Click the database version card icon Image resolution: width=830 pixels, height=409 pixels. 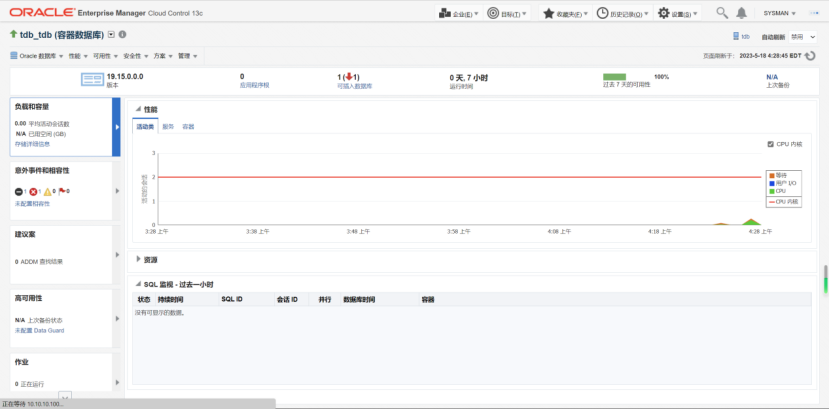click(x=92, y=79)
